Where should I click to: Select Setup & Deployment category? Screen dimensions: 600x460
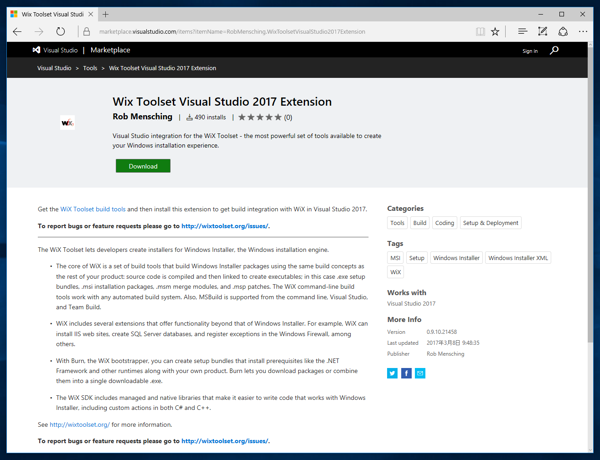click(491, 223)
